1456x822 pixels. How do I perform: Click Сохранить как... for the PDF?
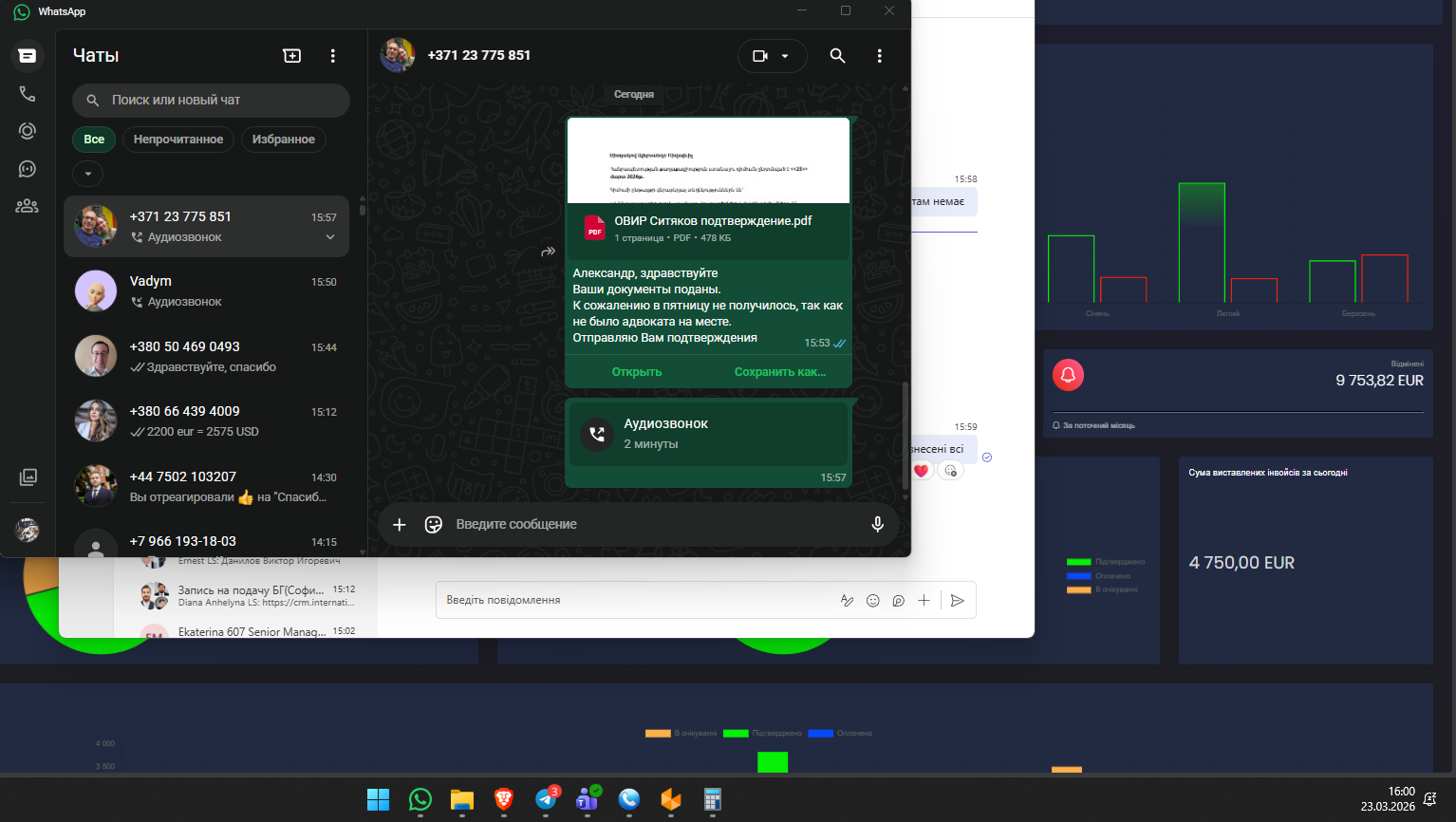point(780,372)
